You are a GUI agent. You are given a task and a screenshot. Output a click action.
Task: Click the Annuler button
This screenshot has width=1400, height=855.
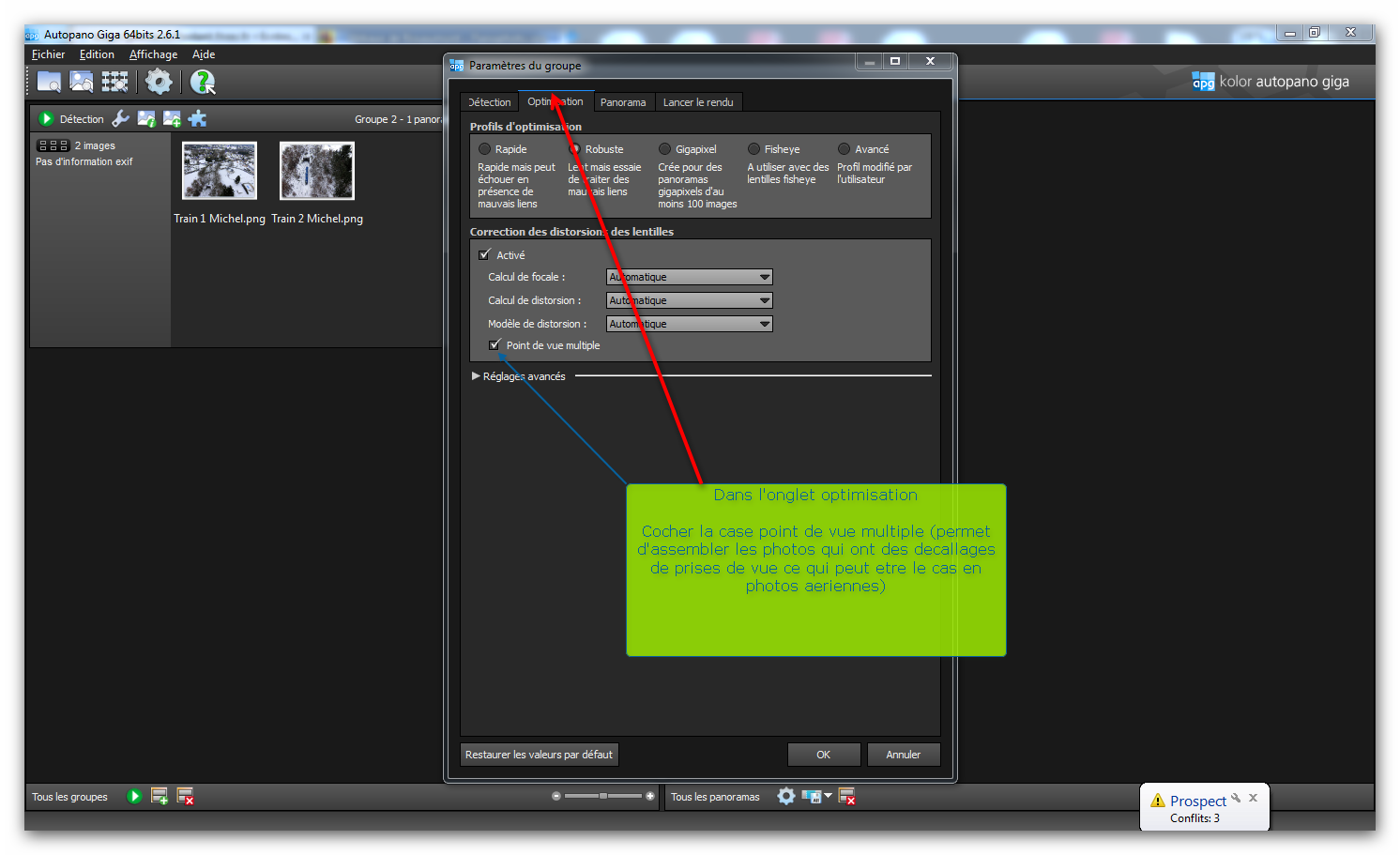coord(903,755)
